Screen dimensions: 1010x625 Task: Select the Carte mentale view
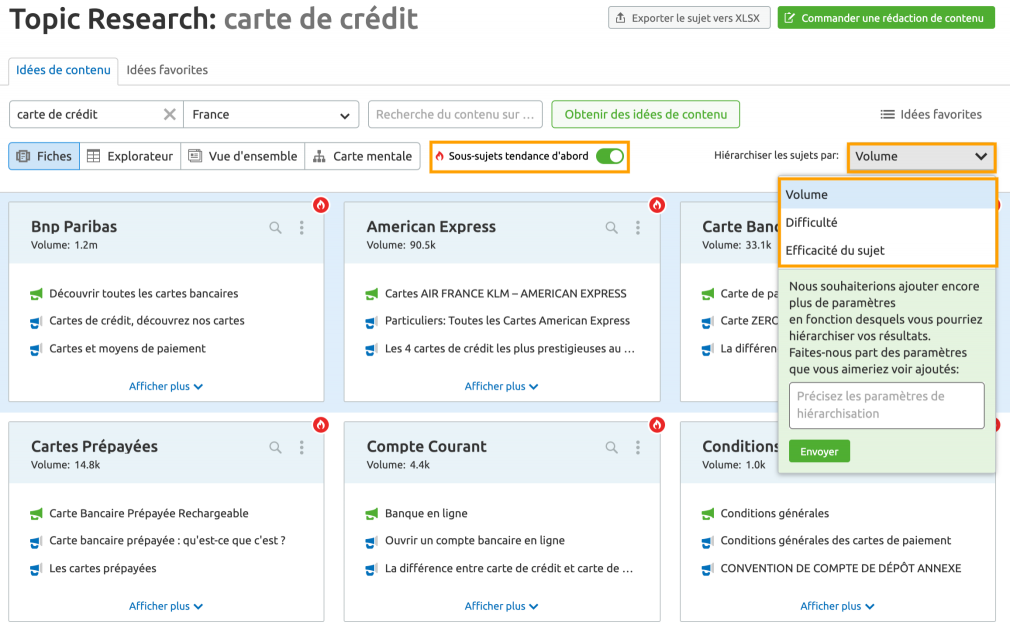pyautogui.click(x=363, y=156)
